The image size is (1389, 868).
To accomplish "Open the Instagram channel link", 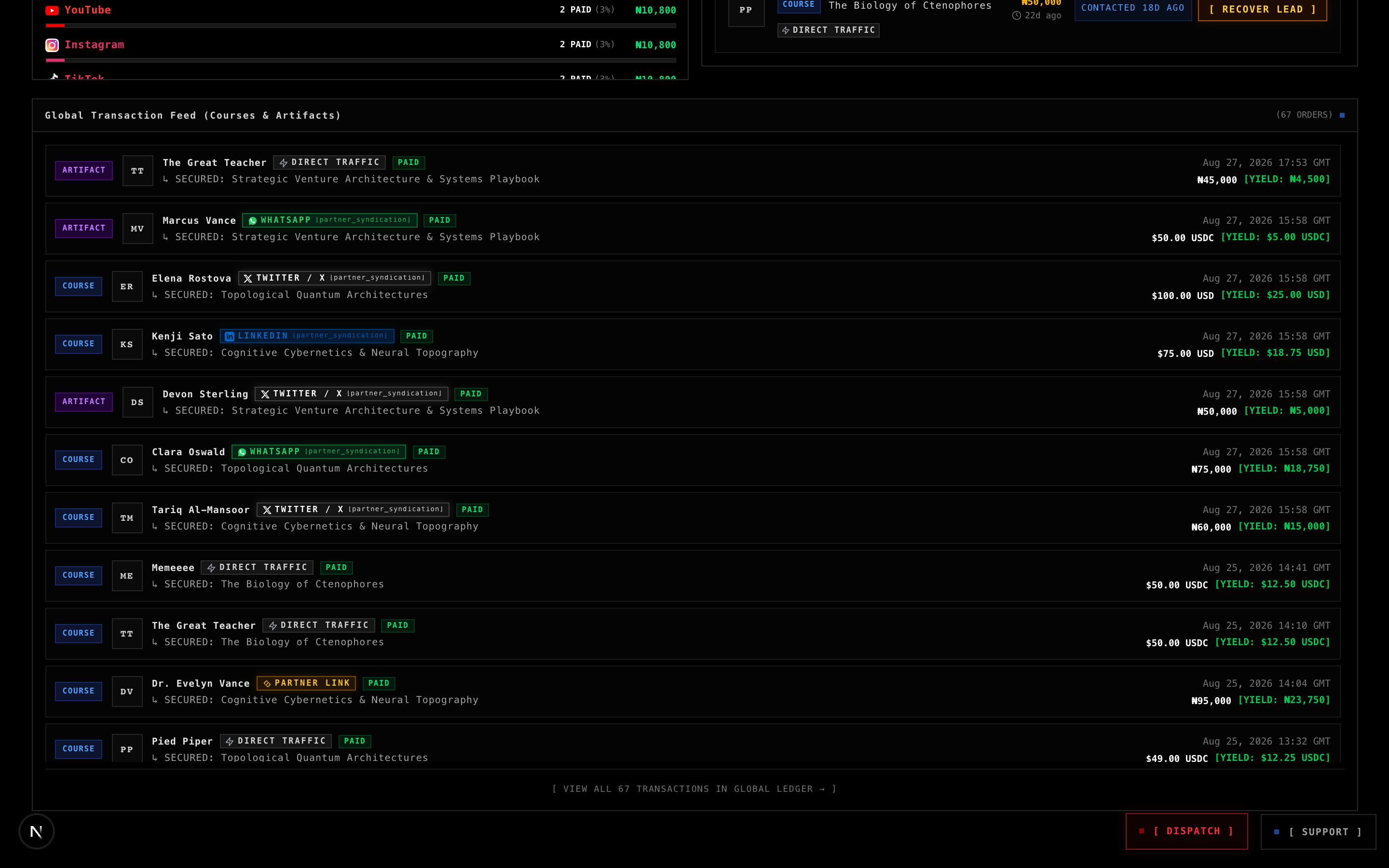I will [x=94, y=45].
